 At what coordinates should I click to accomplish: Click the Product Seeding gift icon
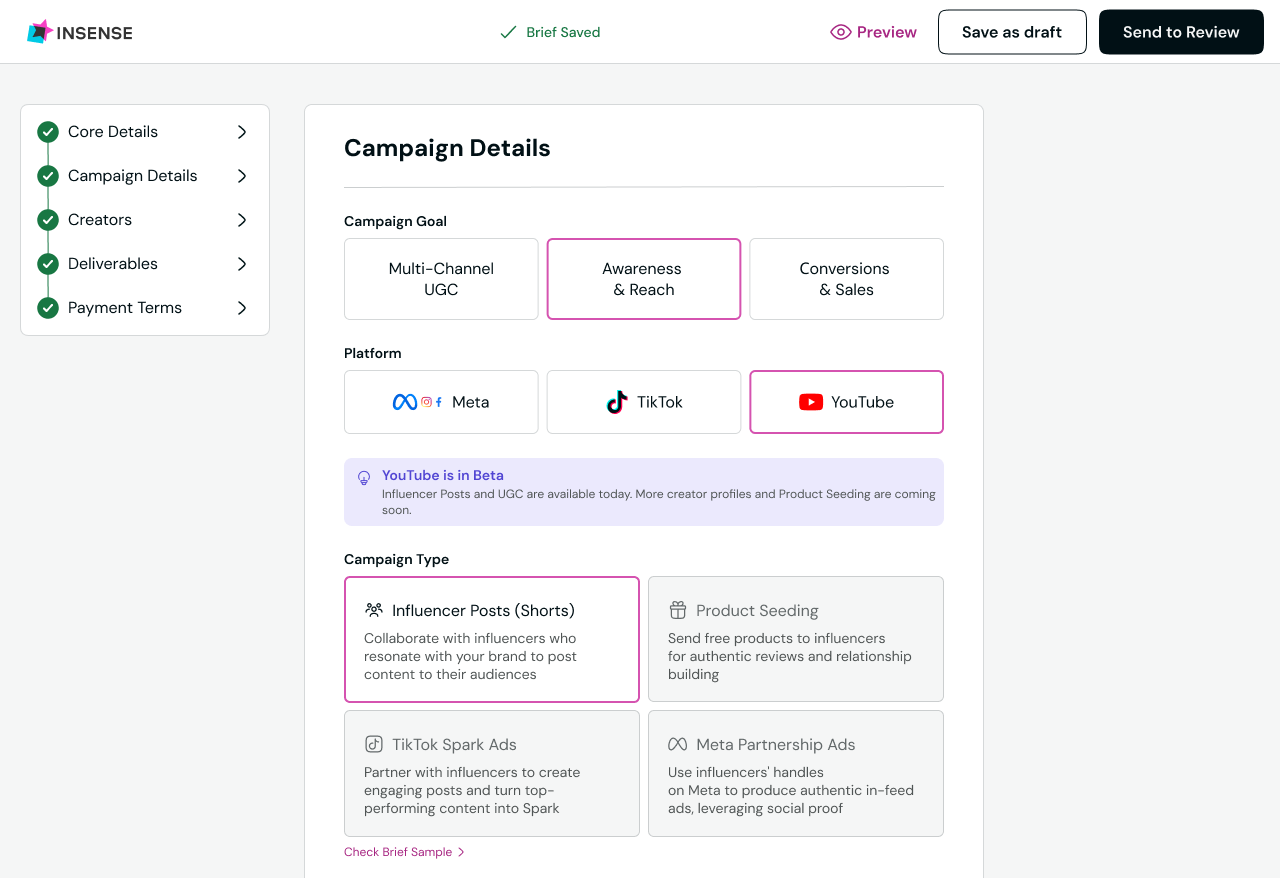(x=678, y=610)
